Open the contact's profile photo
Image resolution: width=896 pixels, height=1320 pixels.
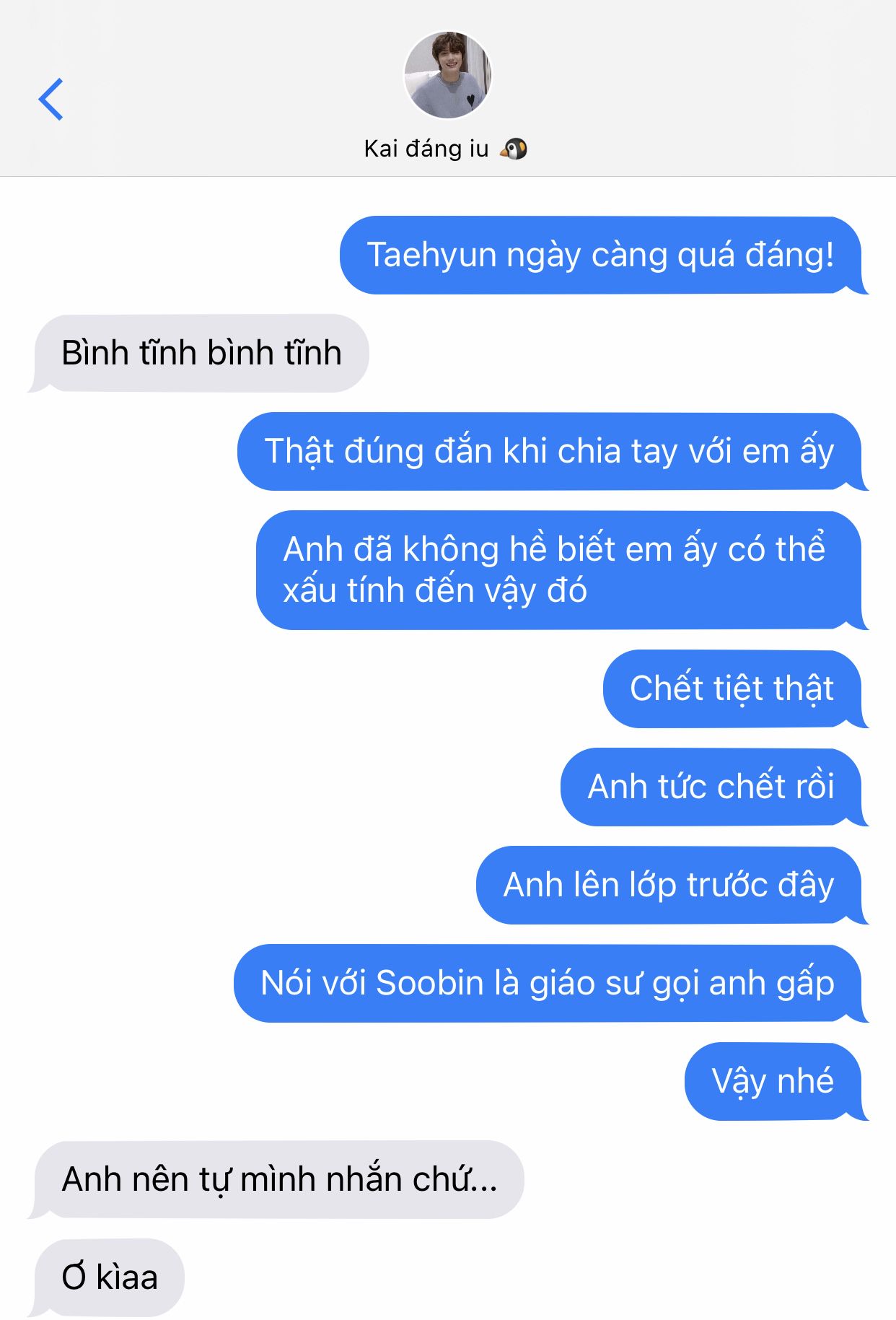(447, 75)
